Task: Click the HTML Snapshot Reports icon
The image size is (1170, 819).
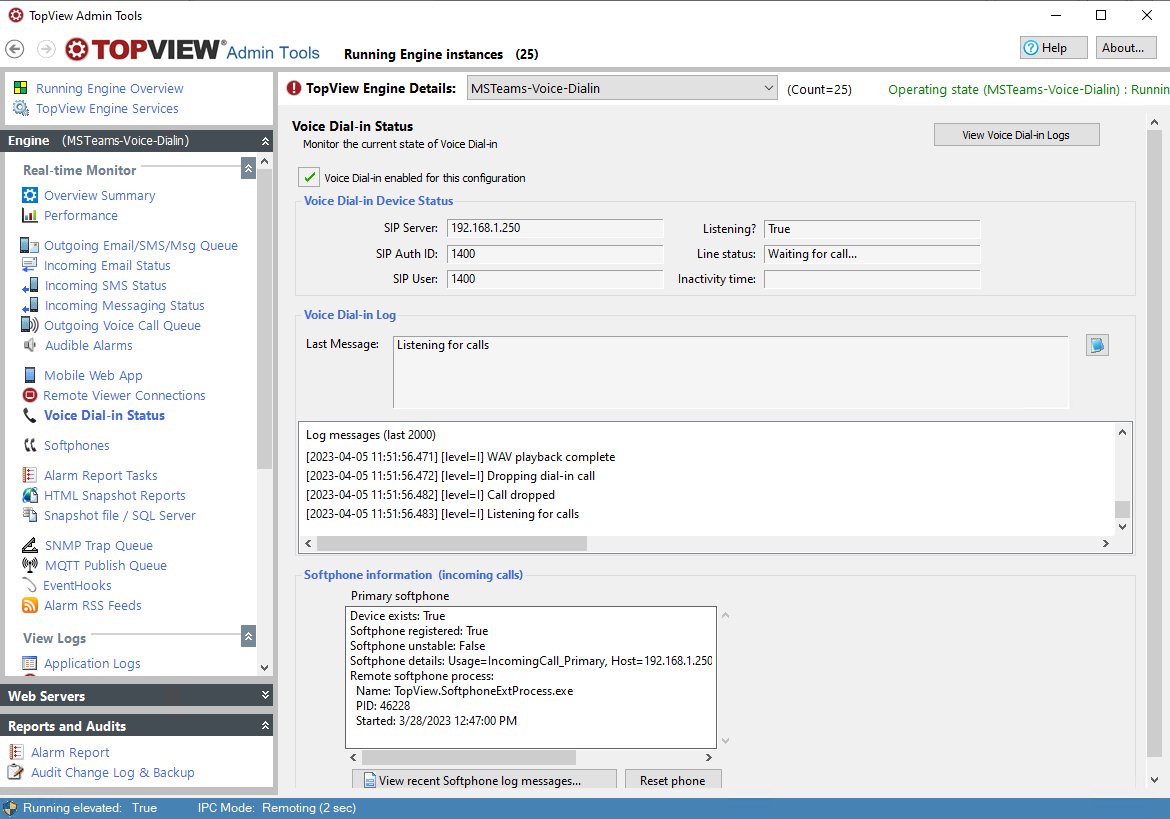Action: click(x=30, y=495)
